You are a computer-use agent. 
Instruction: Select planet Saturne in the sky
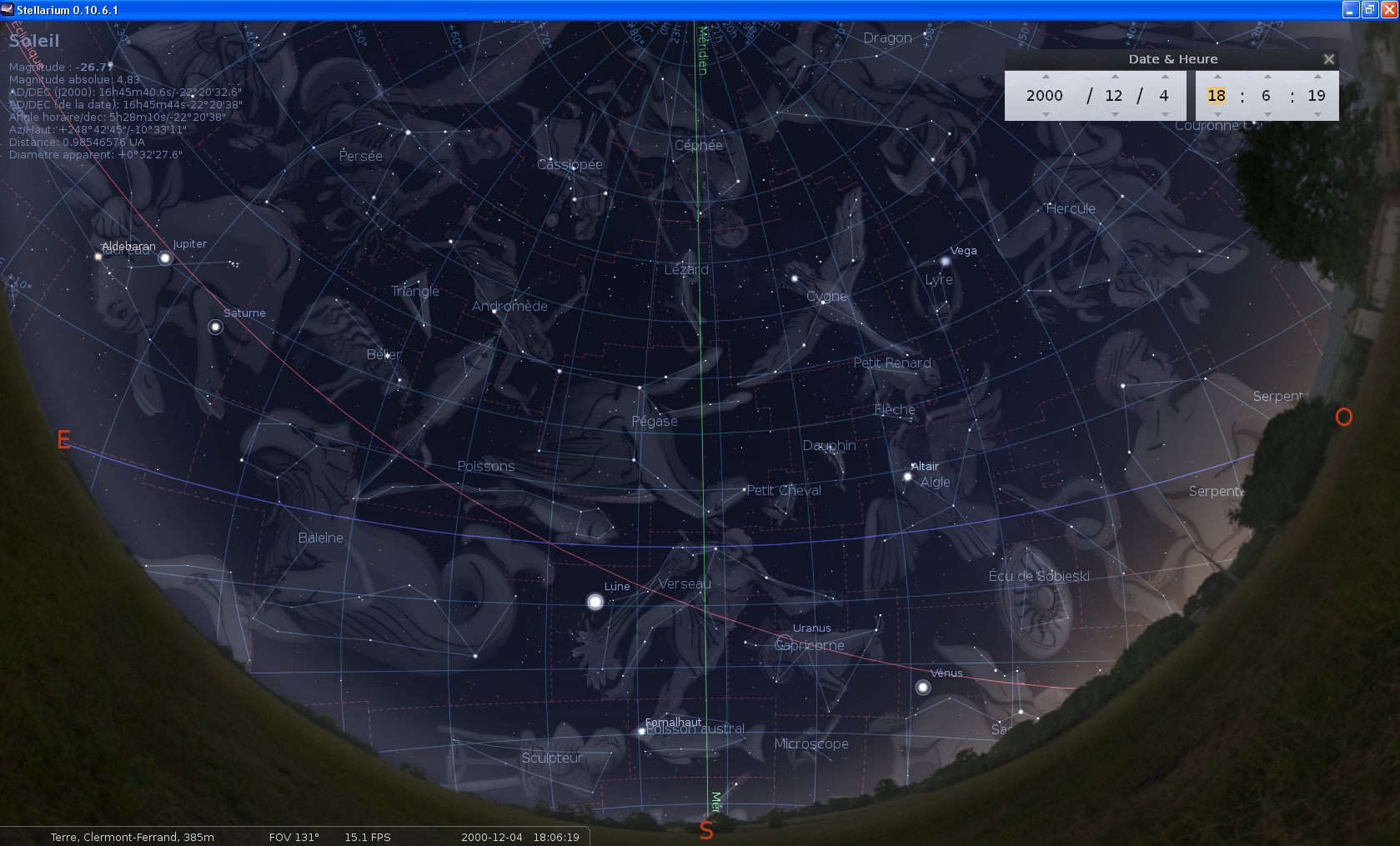pos(215,328)
